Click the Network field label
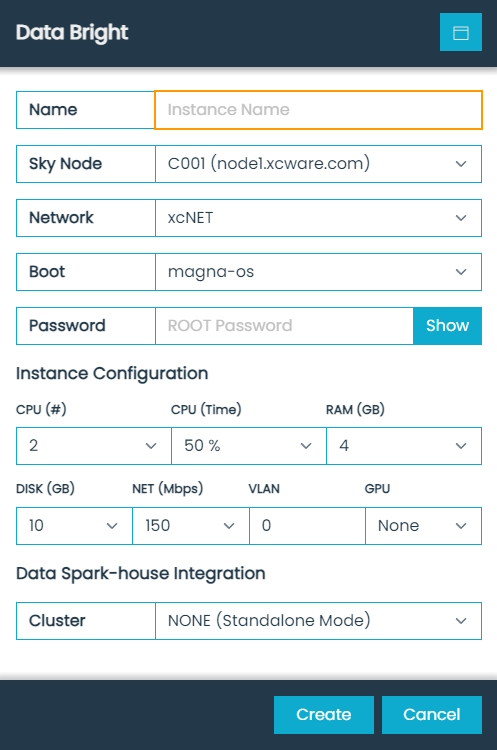497x750 pixels. click(x=61, y=218)
